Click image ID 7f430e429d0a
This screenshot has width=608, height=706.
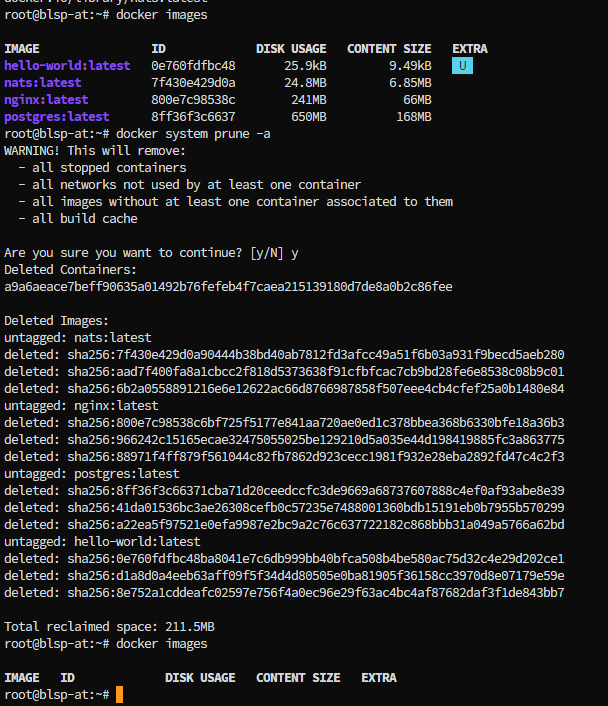point(193,83)
